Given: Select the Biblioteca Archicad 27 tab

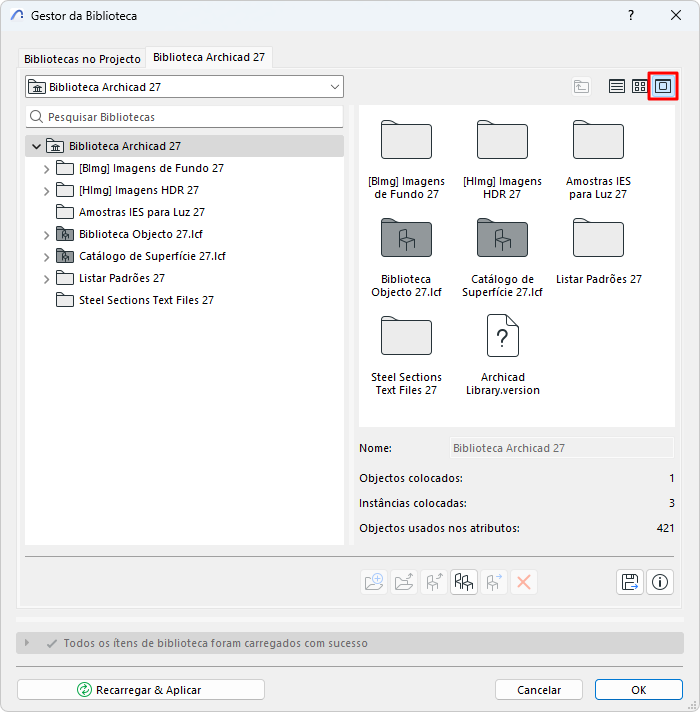Looking at the screenshot, I should click(x=209, y=57).
